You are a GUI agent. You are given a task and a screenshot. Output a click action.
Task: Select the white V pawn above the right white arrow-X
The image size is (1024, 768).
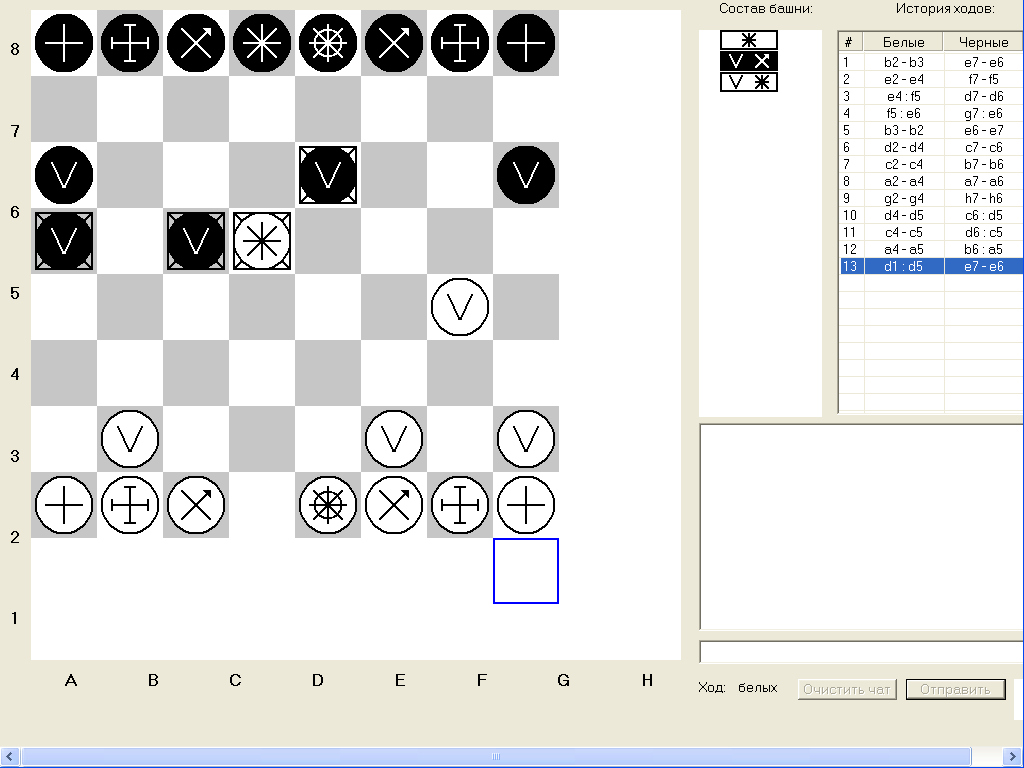(x=394, y=439)
